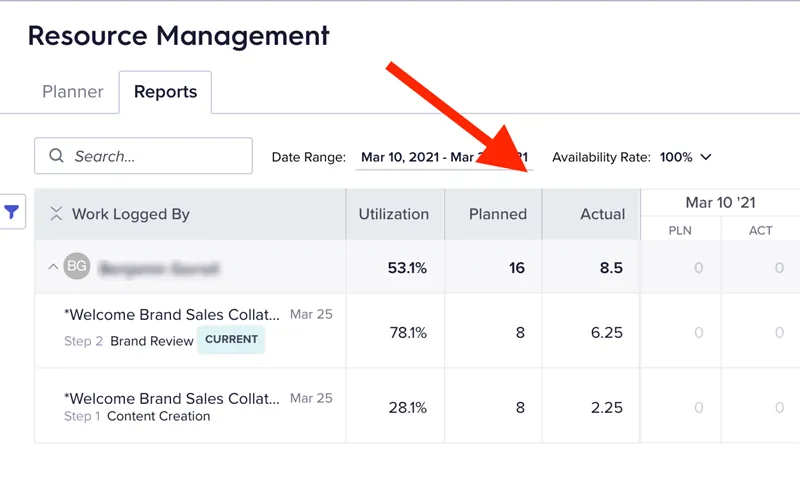
Task: Open the Date Range picker
Action: point(444,157)
